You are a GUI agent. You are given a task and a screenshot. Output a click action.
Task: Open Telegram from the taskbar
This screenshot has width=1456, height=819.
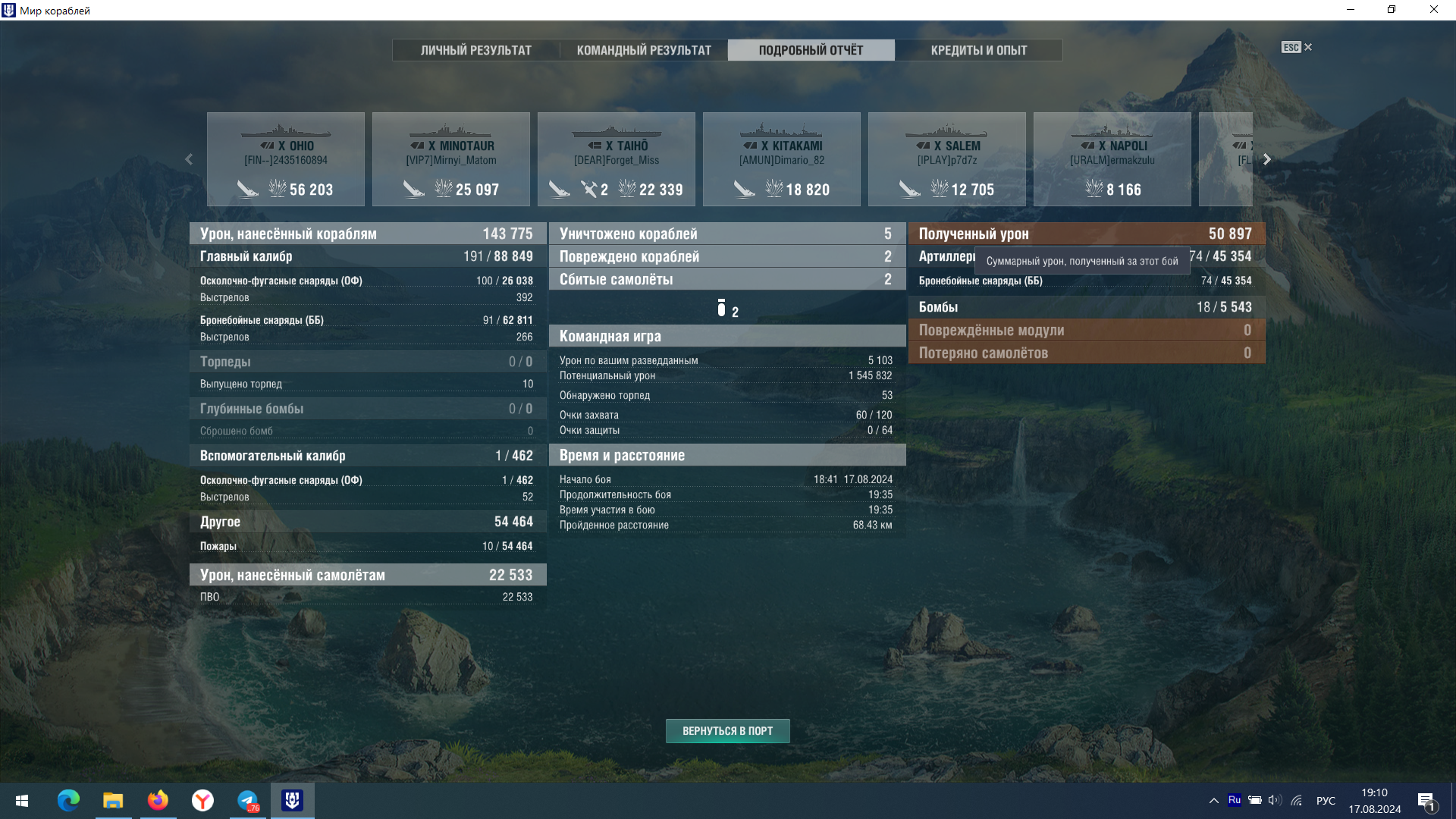(248, 801)
